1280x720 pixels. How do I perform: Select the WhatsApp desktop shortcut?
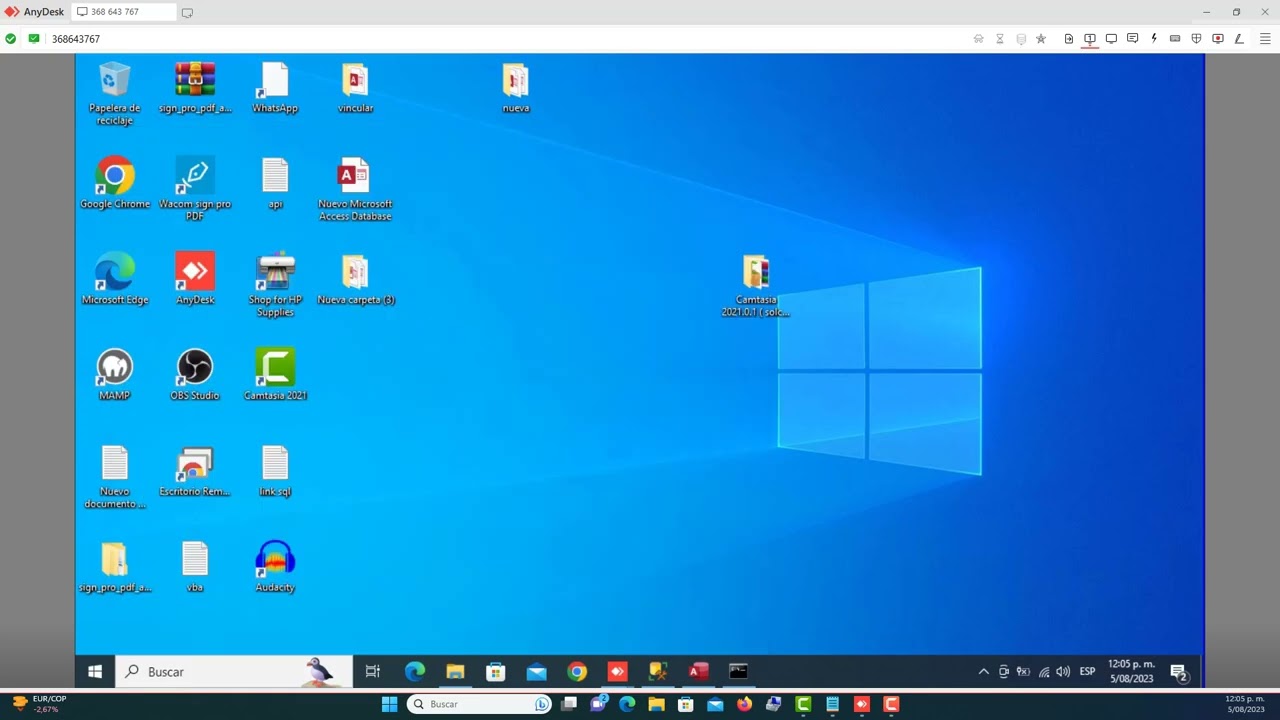275,87
